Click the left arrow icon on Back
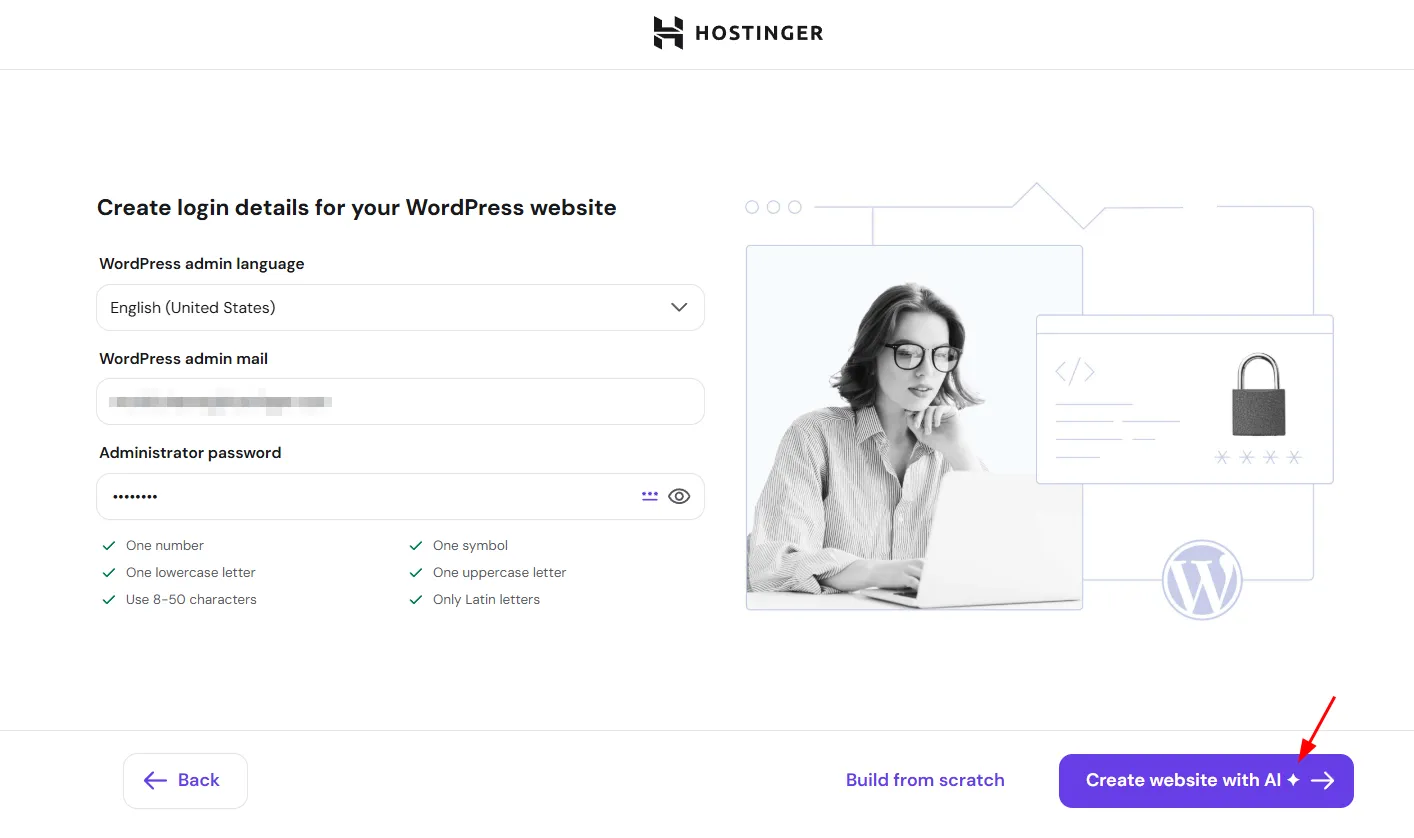Image resolution: width=1414 pixels, height=838 pixels. click(x=155, y=781)
